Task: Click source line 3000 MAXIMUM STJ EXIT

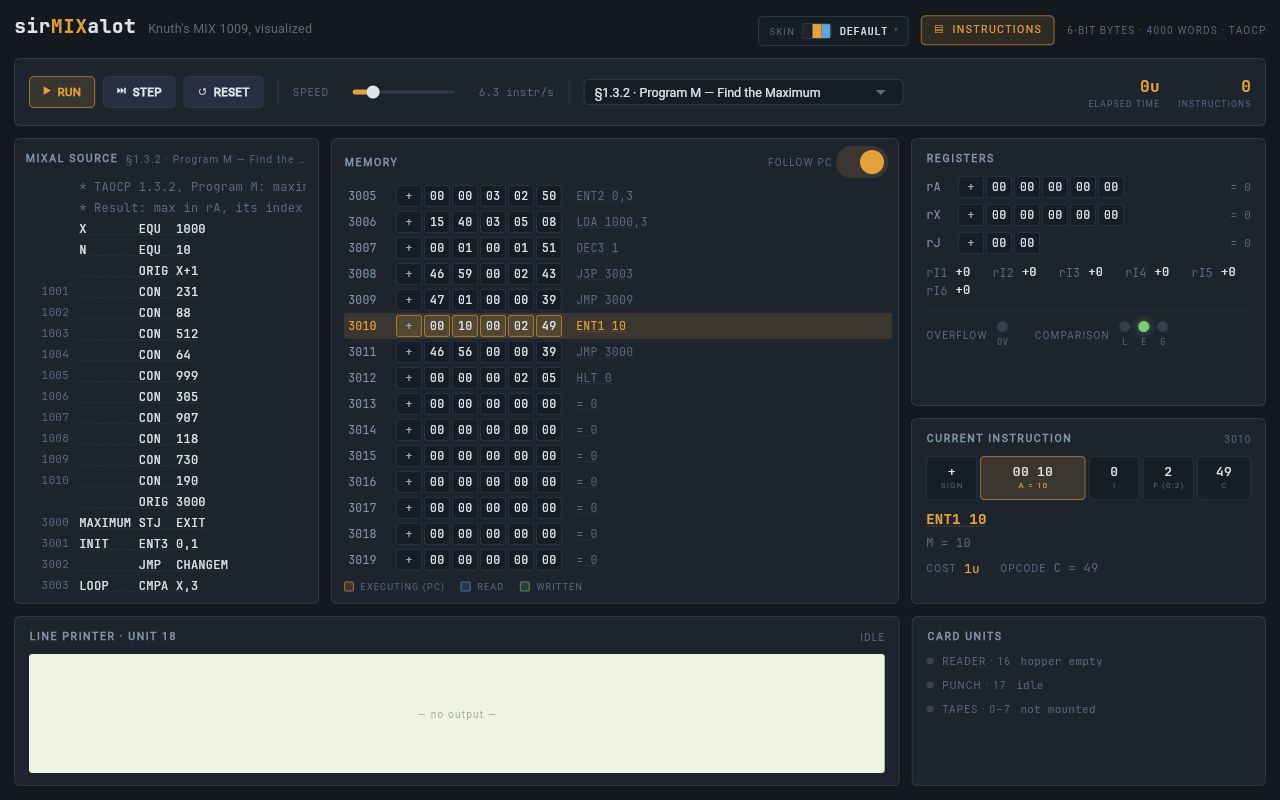Action: [x=166, y=523]
